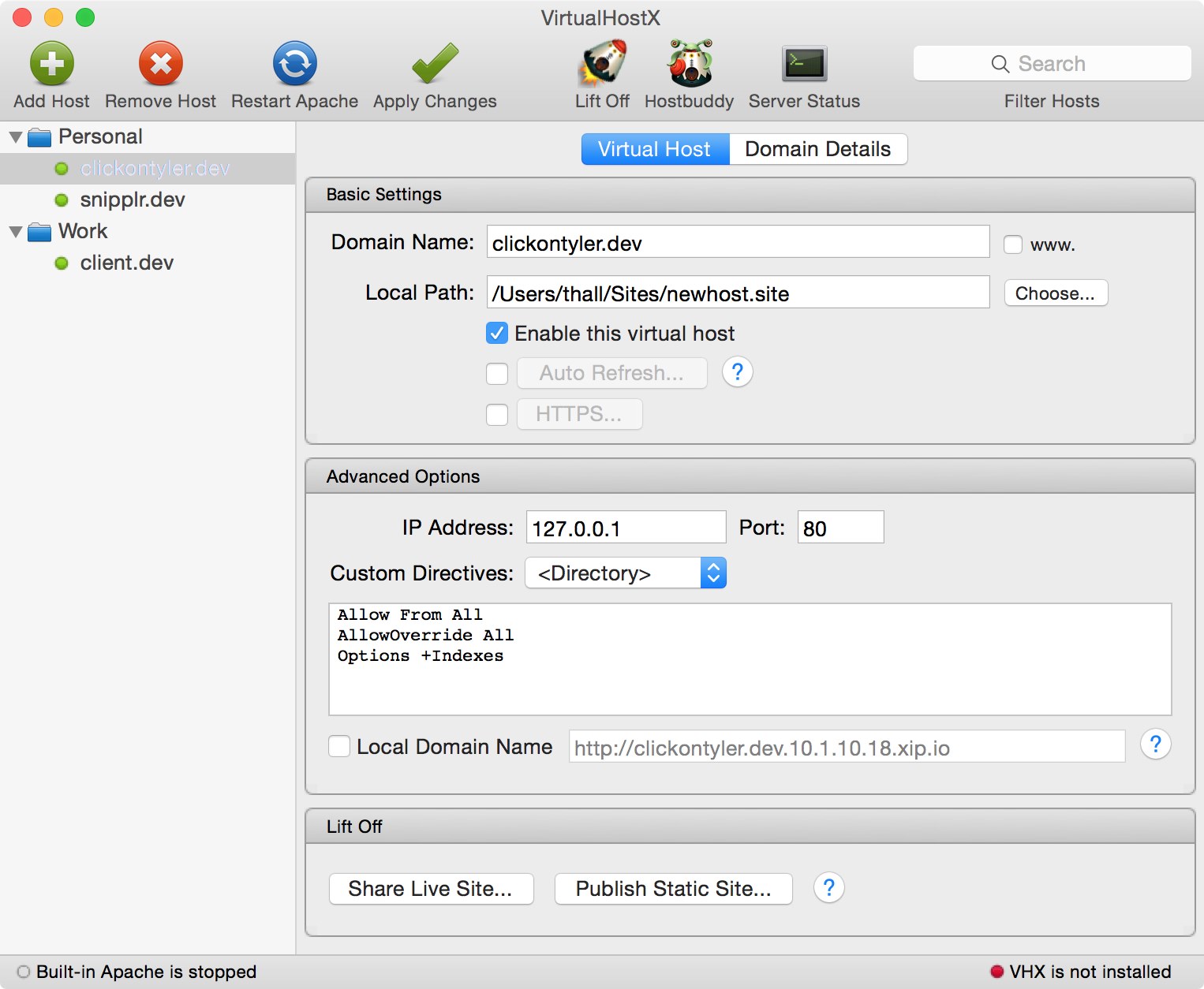
Task: Collapse the Personal folder
Action: (16, 136)
